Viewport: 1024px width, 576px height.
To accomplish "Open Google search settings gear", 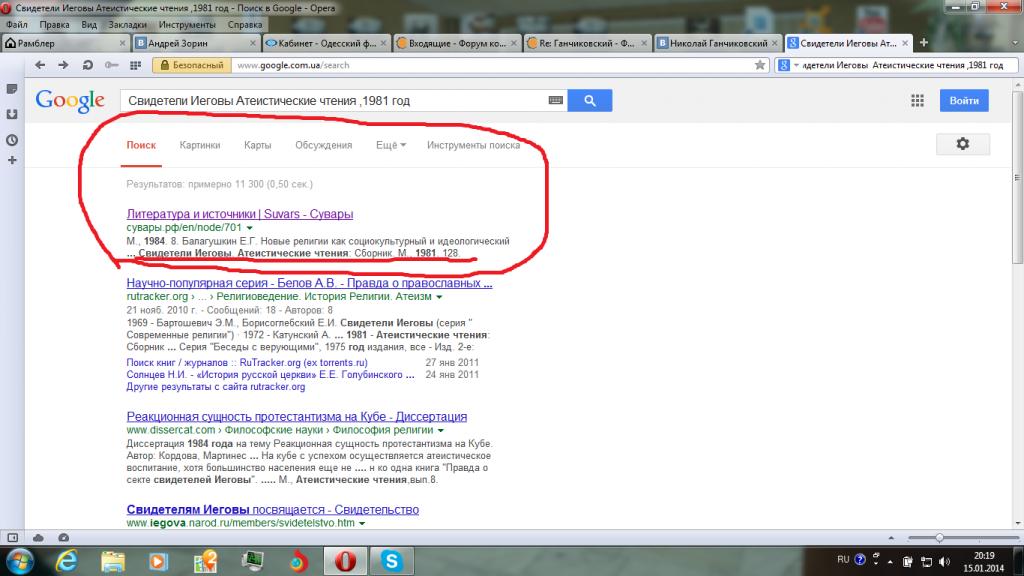I will [962, 144].
